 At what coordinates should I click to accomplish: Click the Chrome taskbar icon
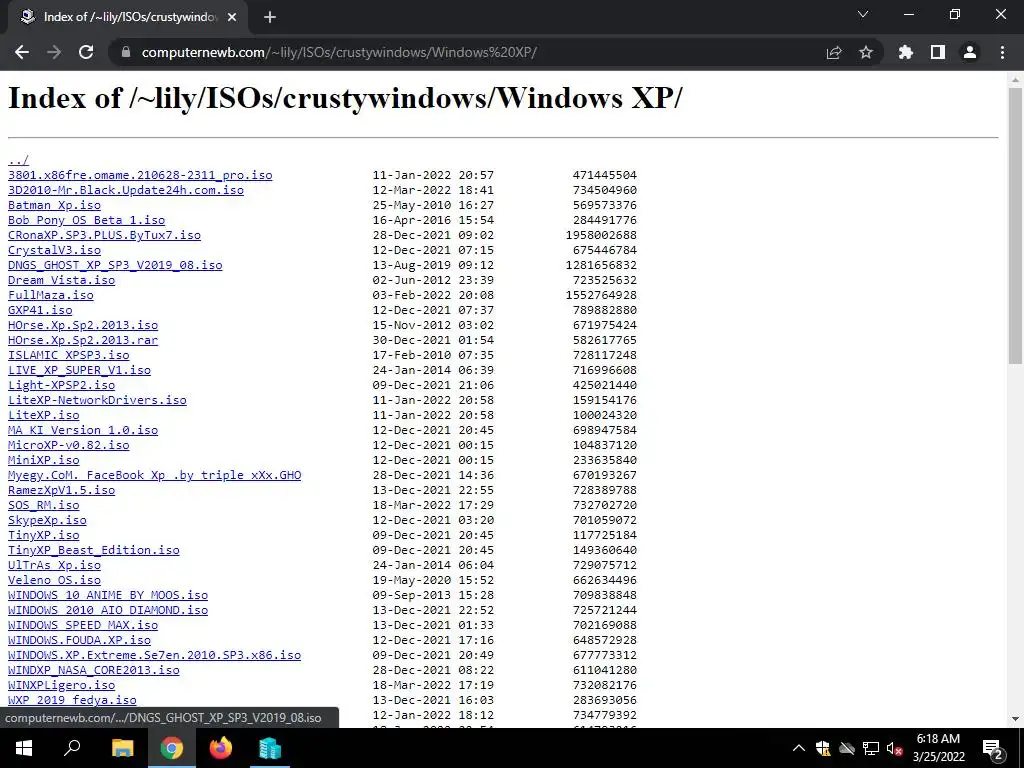tap(172, 748)
